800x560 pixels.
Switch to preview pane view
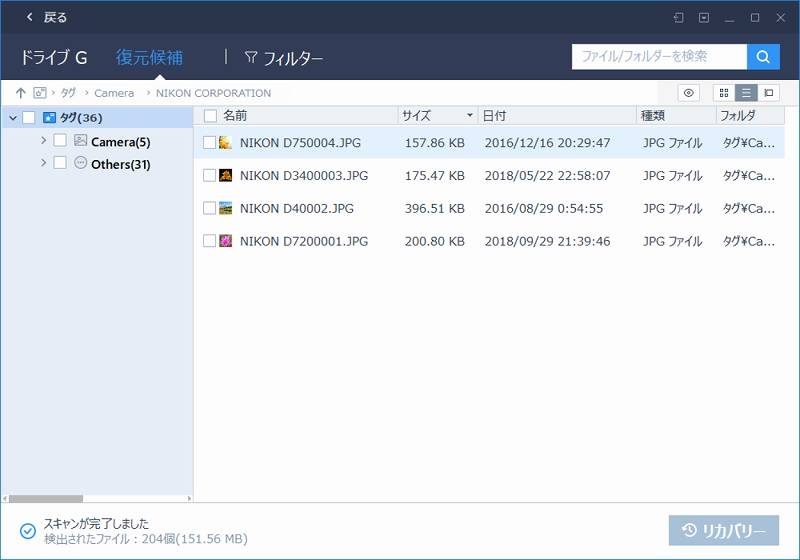pos(768,93)
